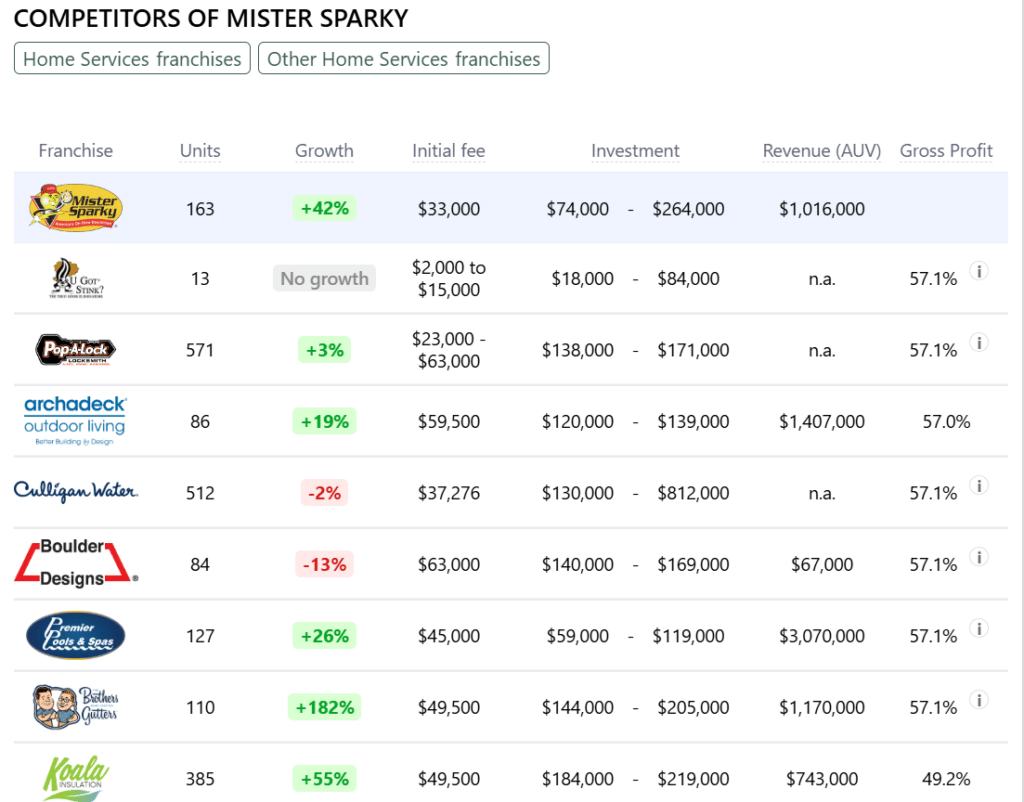Click the $59,500 initial fee
The width and height of the screenshot is (1024, 802).
click(449, 422)
